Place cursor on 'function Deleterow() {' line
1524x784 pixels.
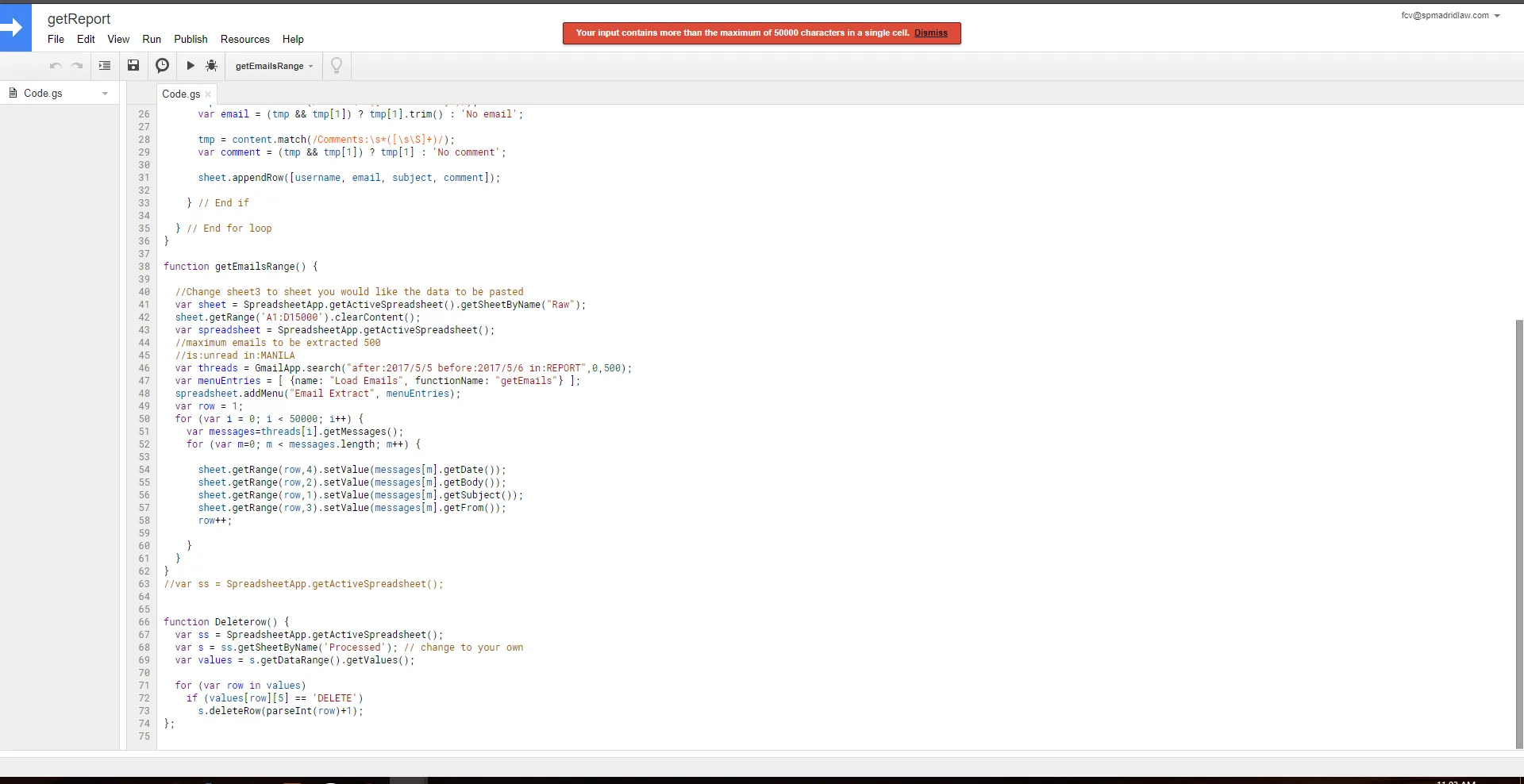(226, 622)
